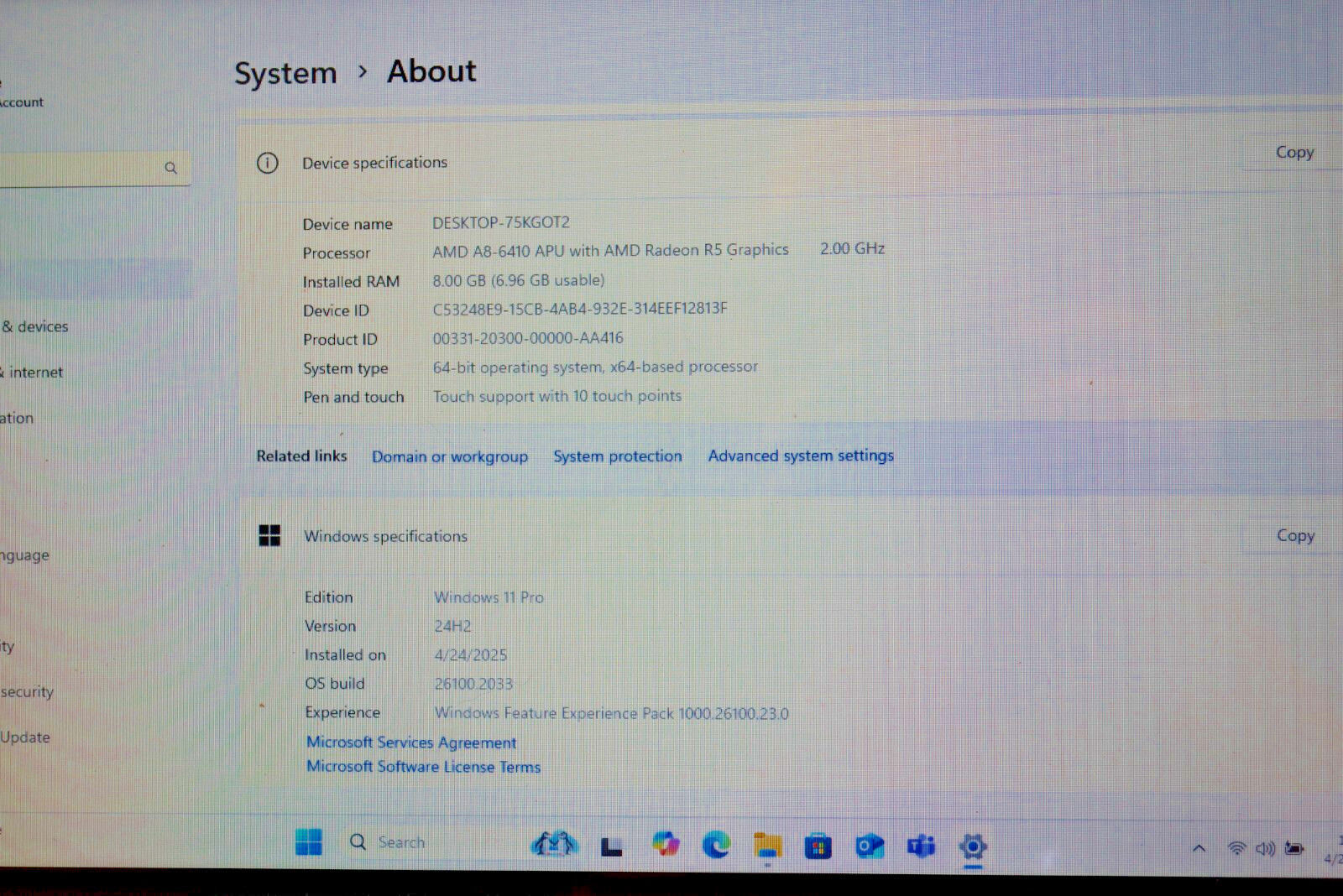
Task: Click the Device specifications info icon
Action: coord(267,163)
